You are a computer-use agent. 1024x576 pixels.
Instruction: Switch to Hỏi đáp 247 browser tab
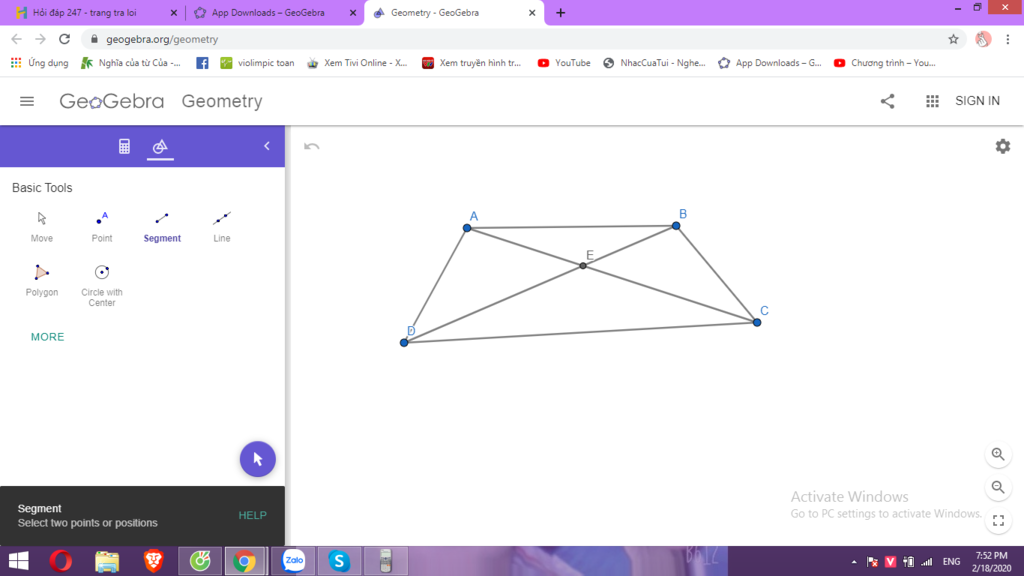[95, 12]
